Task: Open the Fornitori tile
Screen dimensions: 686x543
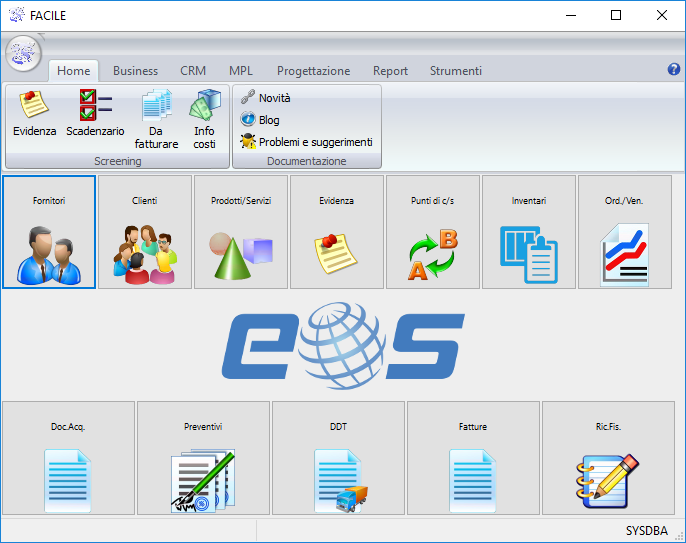Action: (x=49, y=232)
